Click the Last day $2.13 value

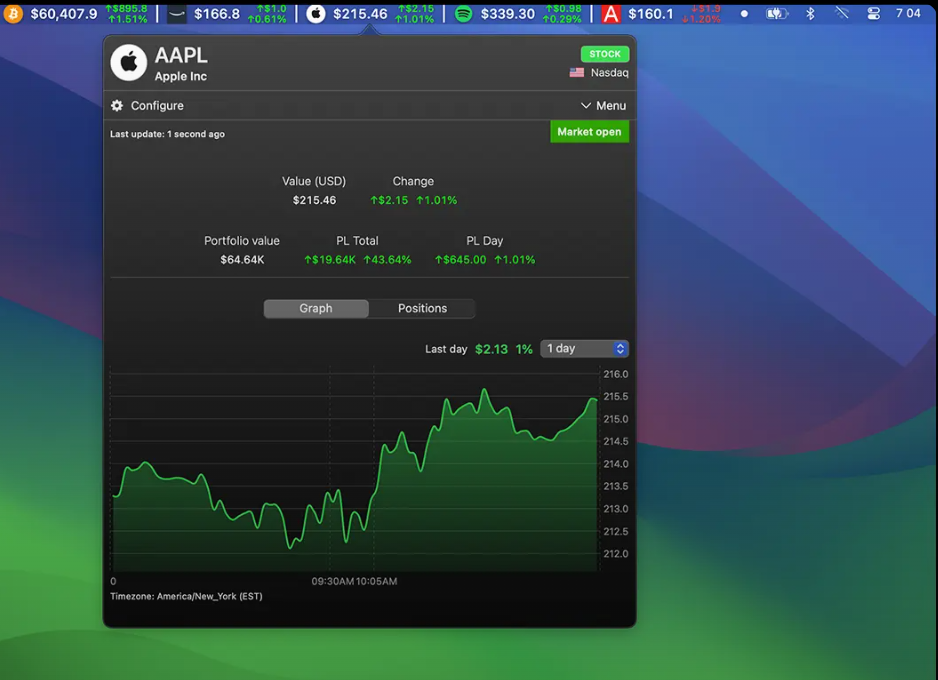pos(491,349)
